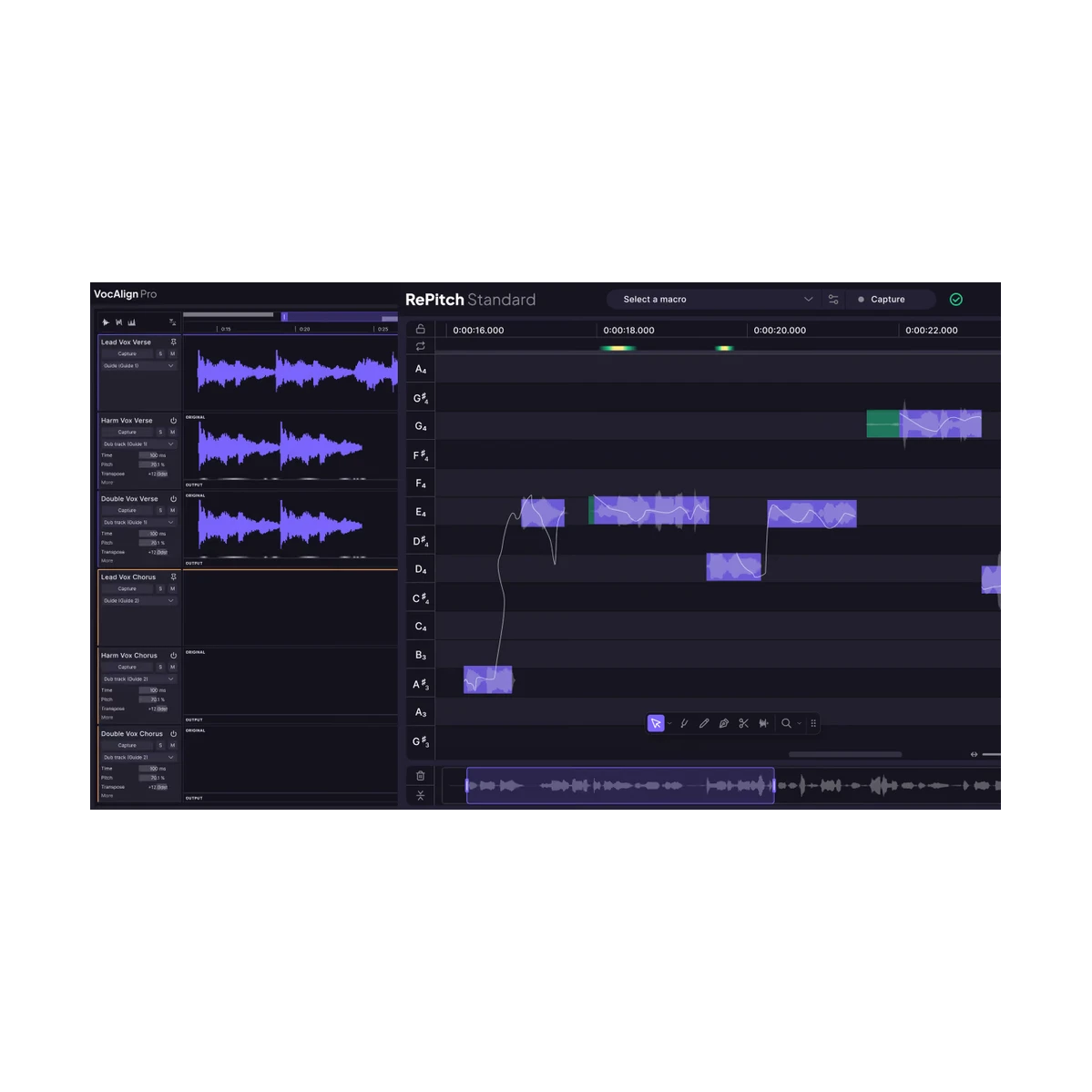
Task: Open macro settings sliders icon
Action: pos(833,300)
